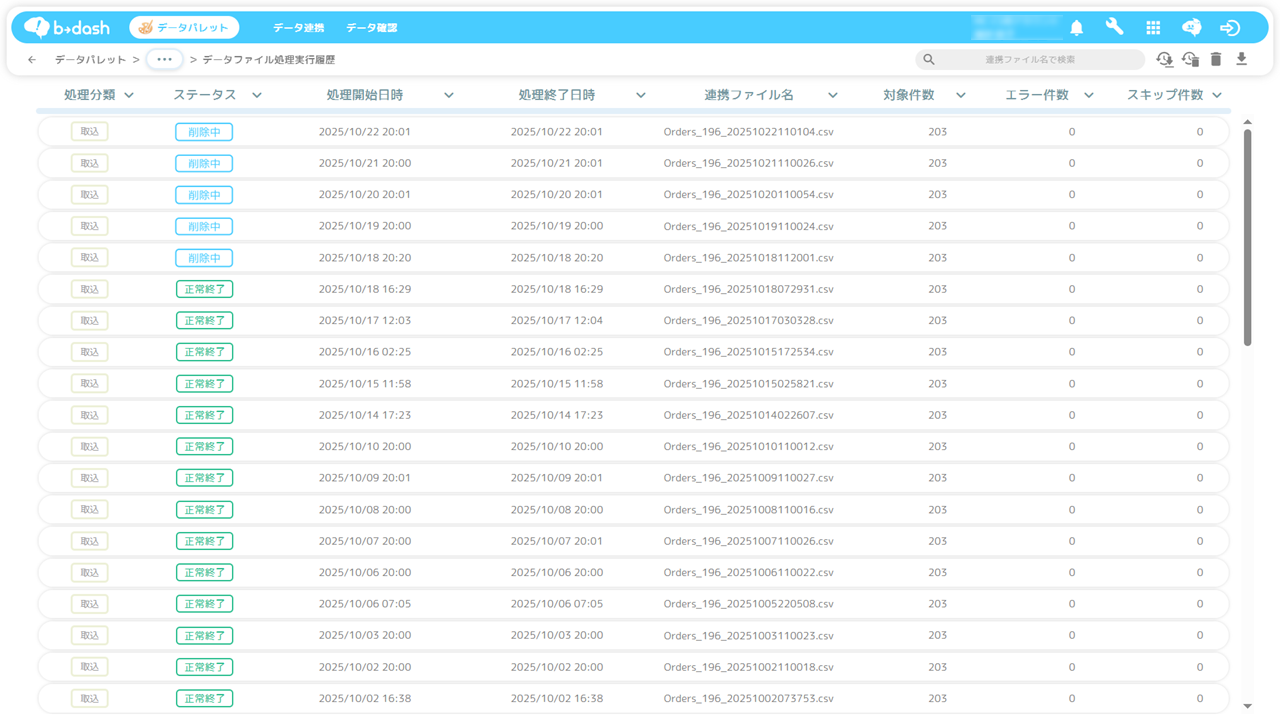Click the download icon in the toolbar
This screenshot has width=1280, height=720.
(x=1242, y=60)
